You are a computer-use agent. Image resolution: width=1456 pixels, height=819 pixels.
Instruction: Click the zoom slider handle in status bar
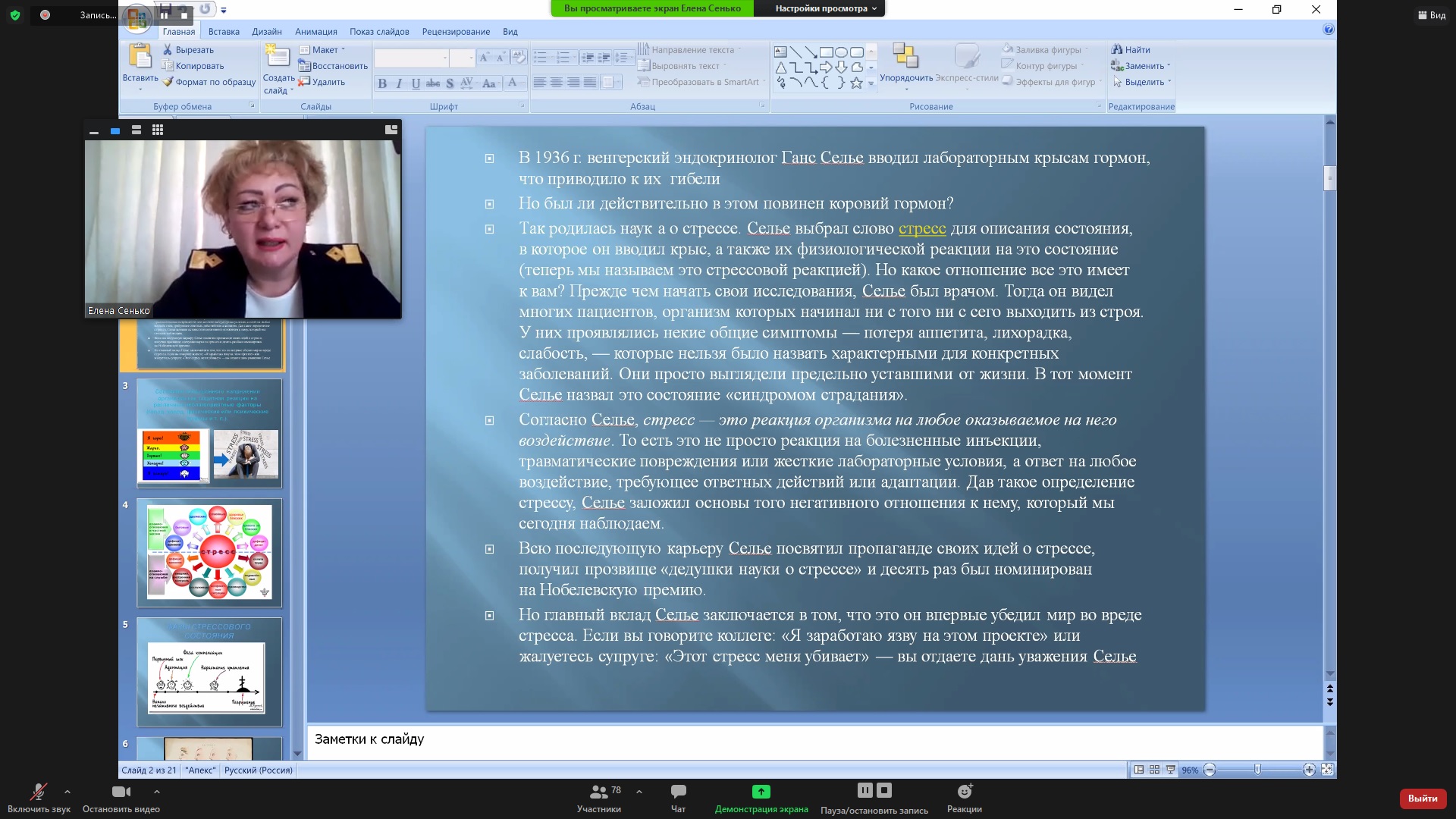(1257, 770)
